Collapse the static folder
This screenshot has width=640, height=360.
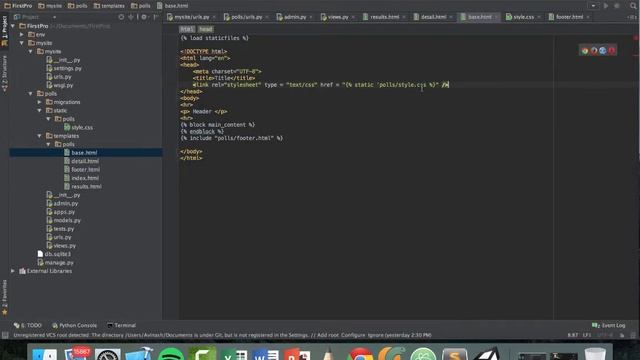click(x=40, y=111)
